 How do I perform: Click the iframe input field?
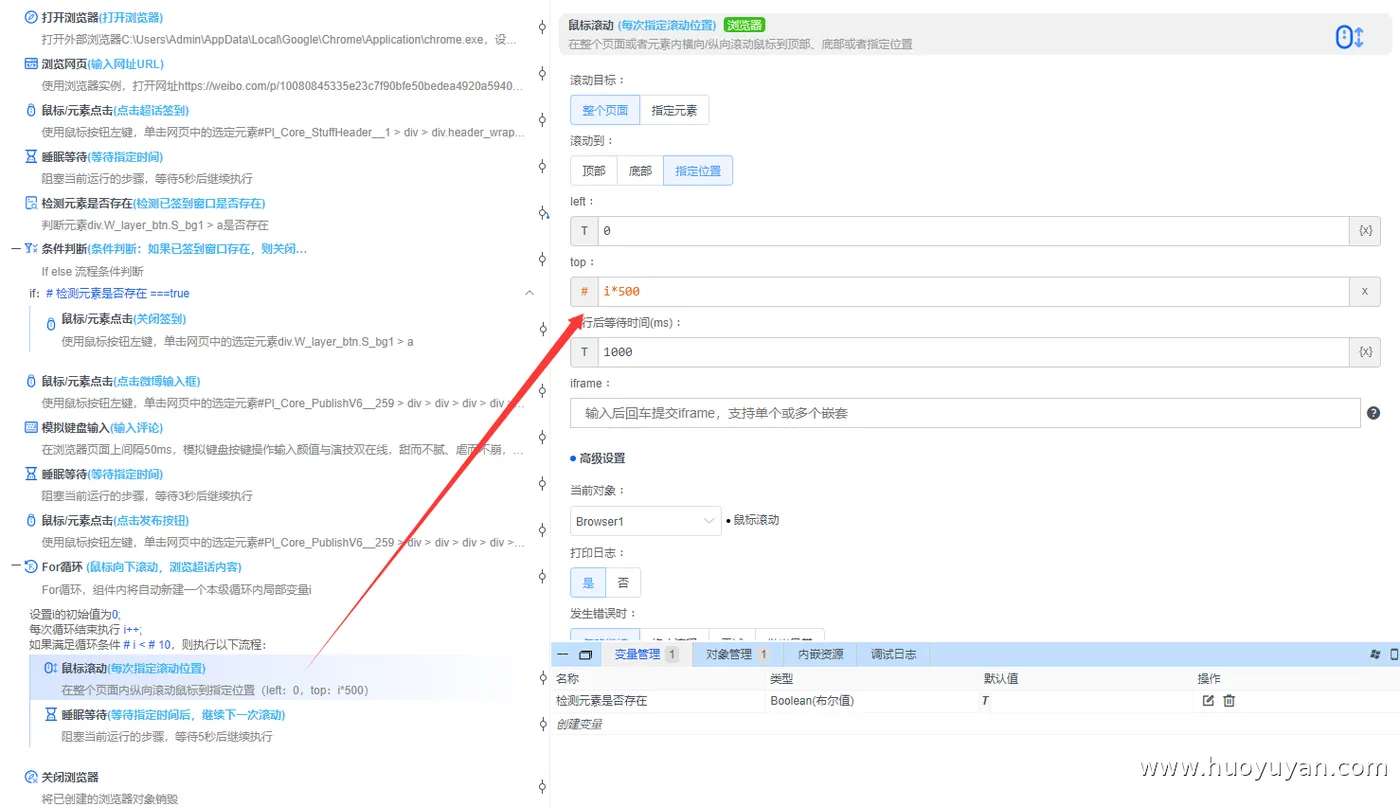click(x=965, y=413)
